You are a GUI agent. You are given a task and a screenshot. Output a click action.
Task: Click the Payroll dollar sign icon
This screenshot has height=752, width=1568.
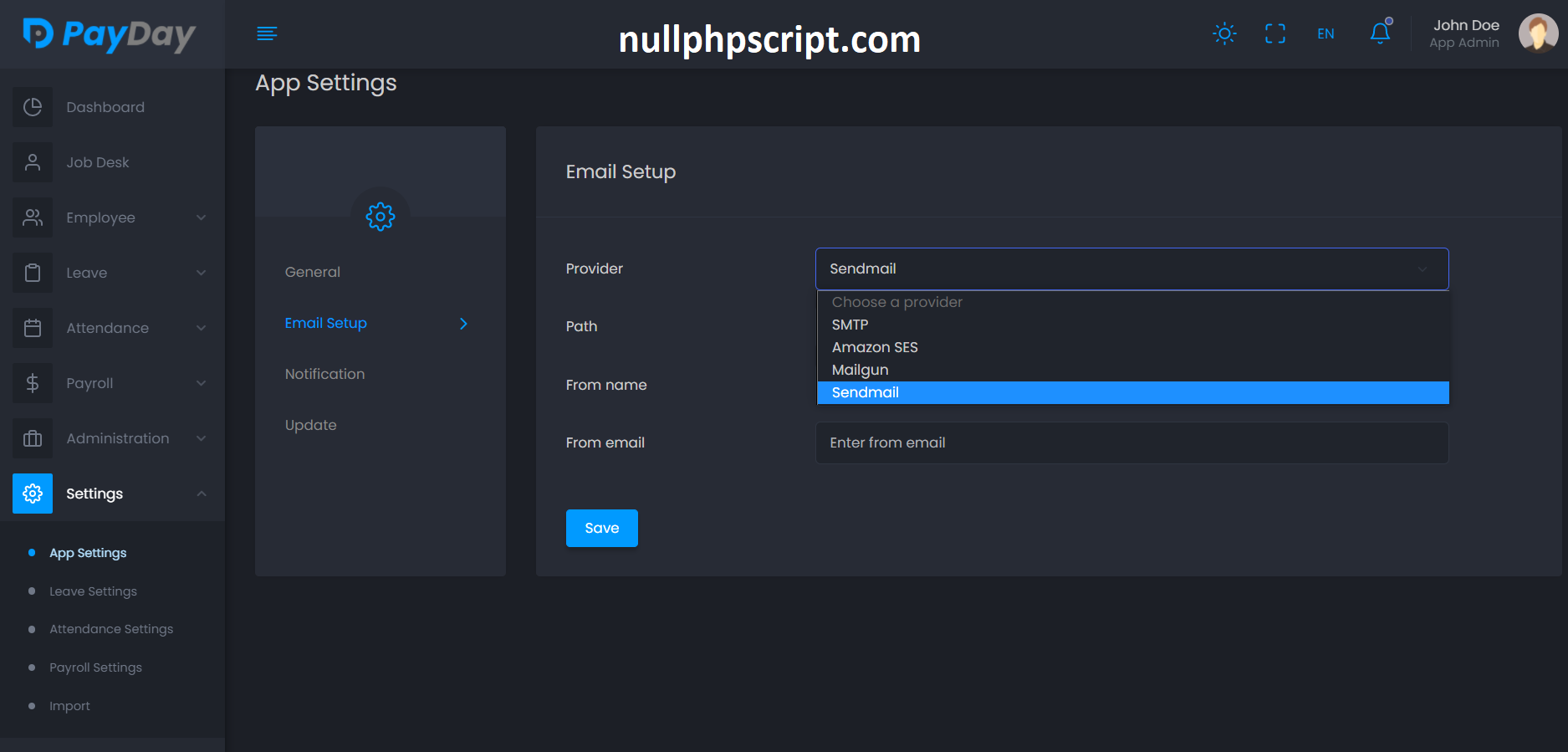(33, 383)
